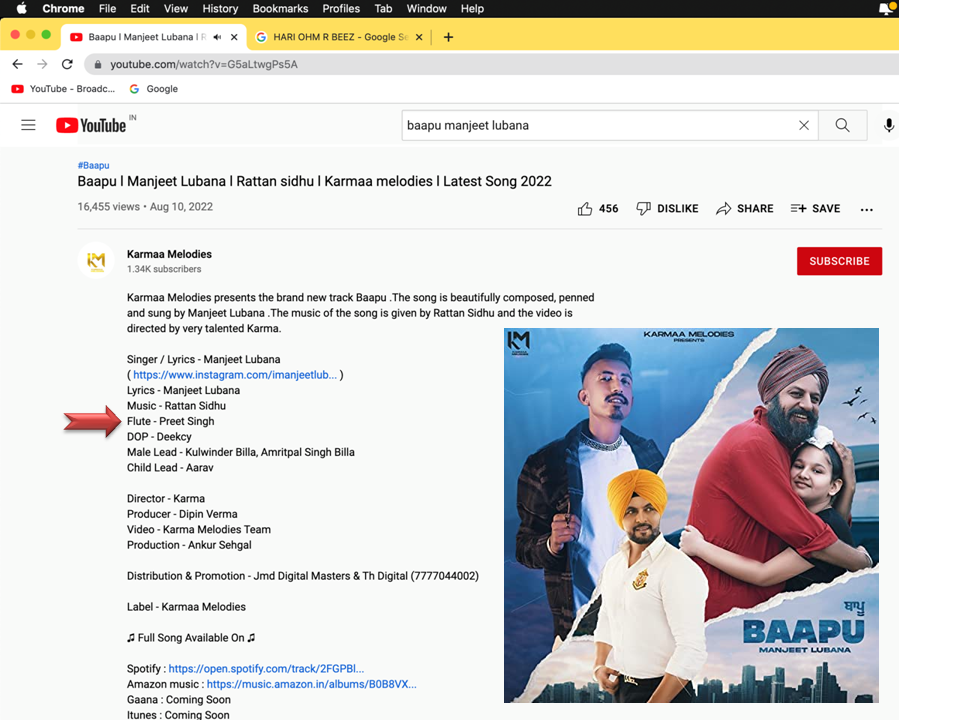
Task: Go back using the browser back arrow
Action: (x=17, y=64)
